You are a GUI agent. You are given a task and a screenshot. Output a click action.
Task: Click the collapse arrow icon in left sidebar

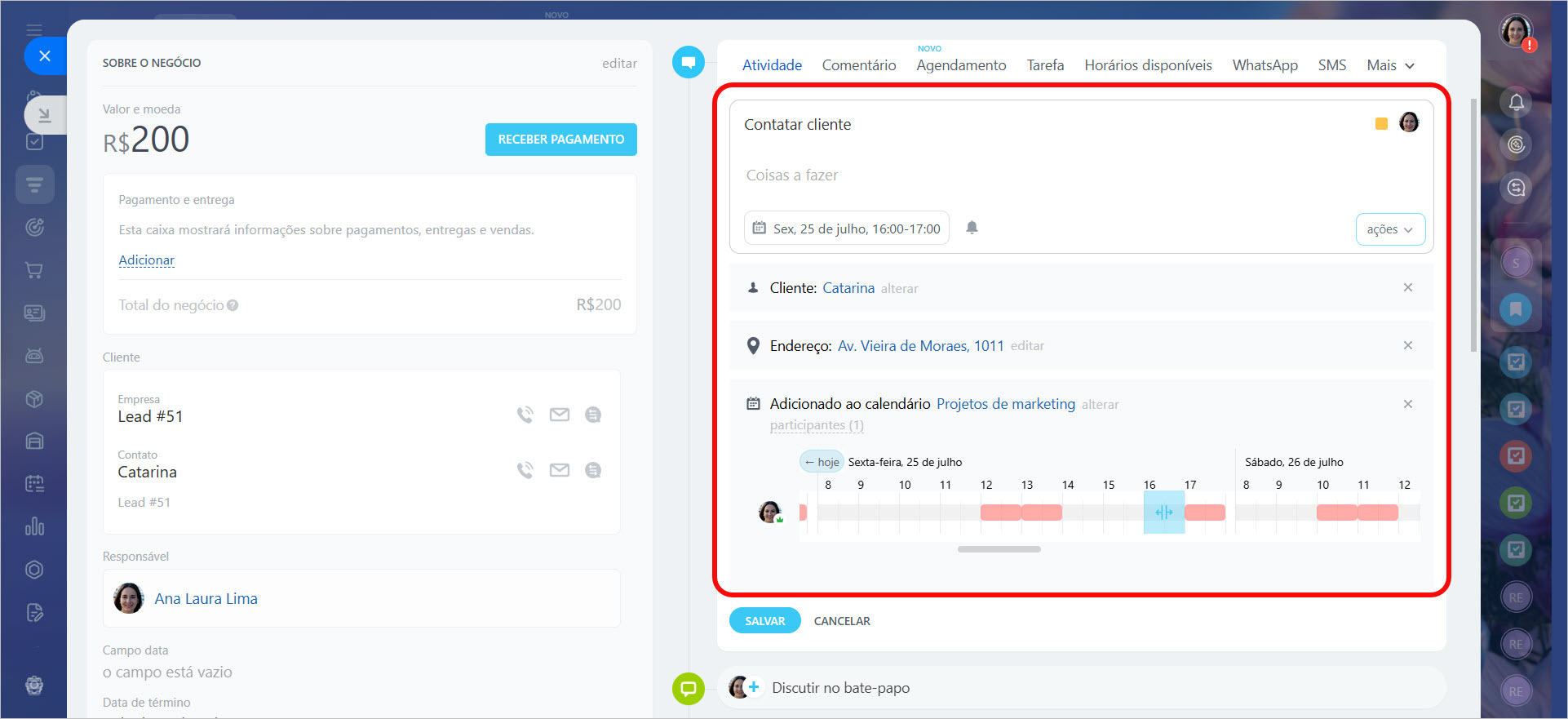(x=45, y=115)
